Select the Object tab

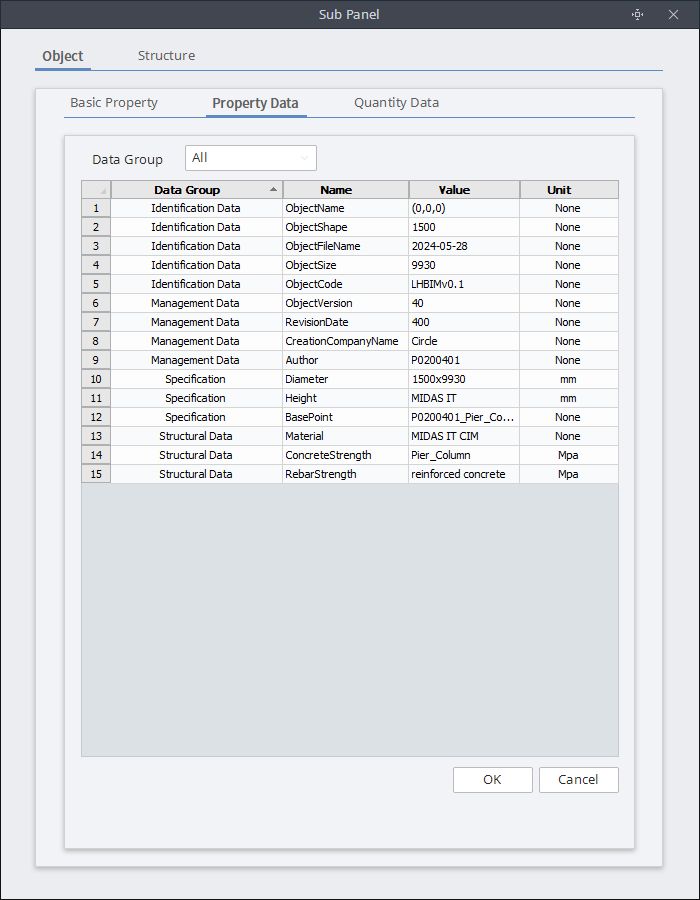[63, 56]
